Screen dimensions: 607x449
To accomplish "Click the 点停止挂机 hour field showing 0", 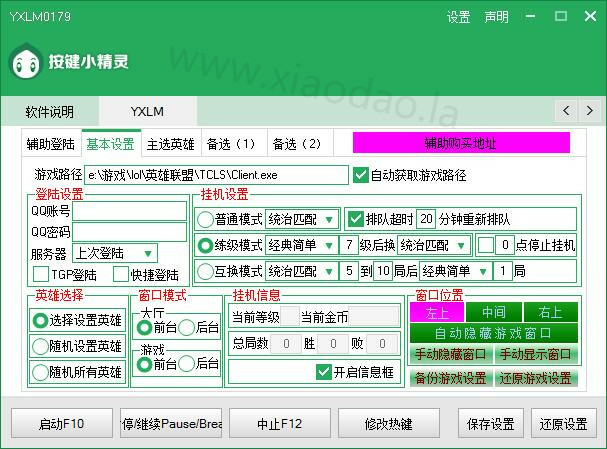I will tap(505, 245).
